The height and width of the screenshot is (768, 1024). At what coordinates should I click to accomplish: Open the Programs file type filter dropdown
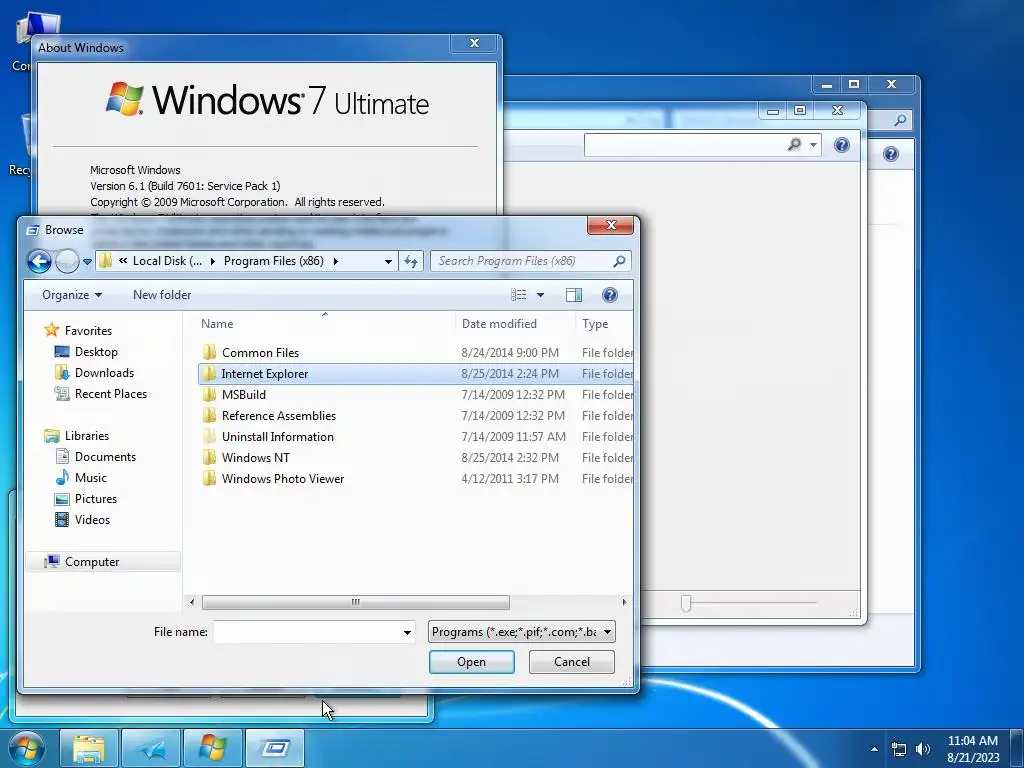tap(522, 632)
